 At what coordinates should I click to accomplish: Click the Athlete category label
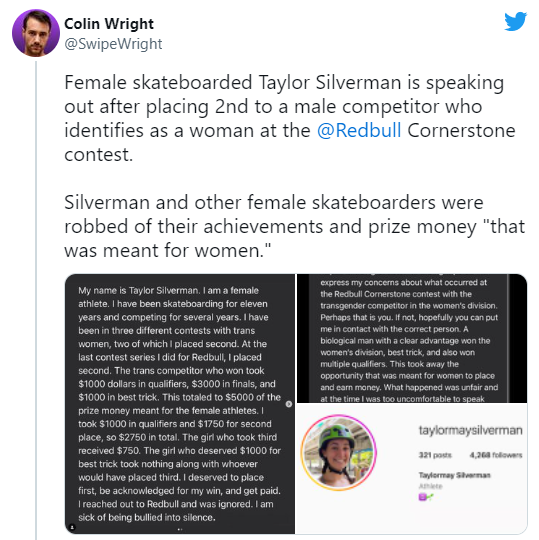pyautogui.click(x=431, y=486)
